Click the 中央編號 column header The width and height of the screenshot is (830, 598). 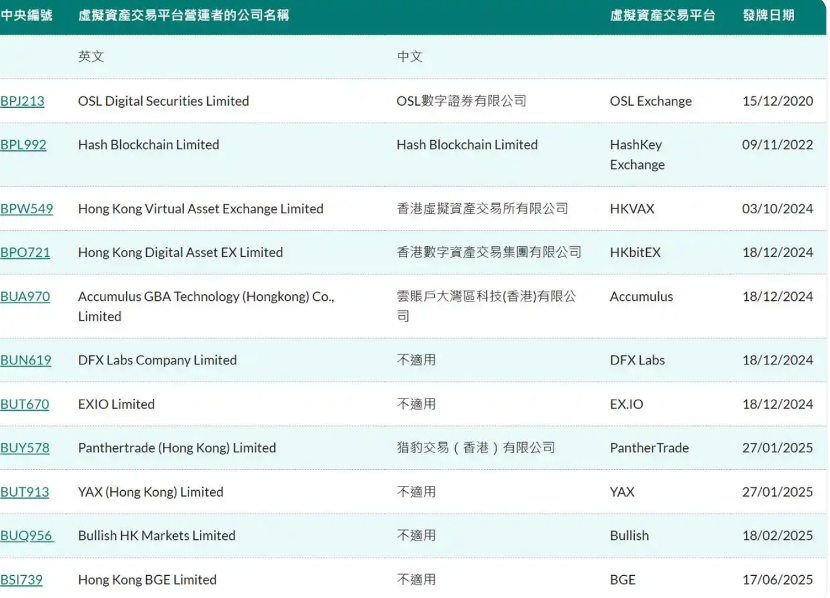tap(26, 15)
